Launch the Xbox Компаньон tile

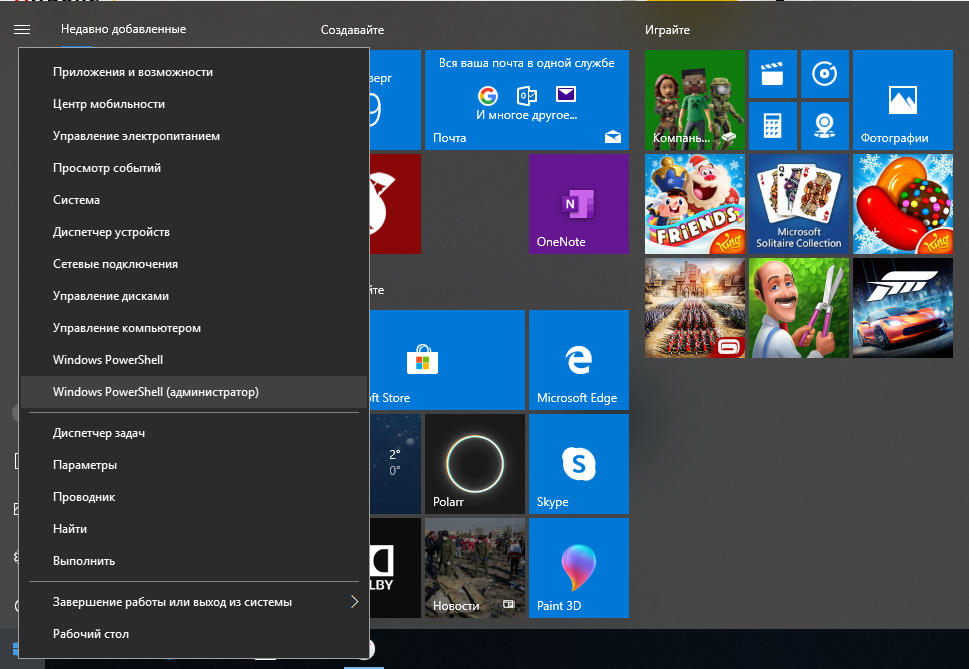[695, 100]
